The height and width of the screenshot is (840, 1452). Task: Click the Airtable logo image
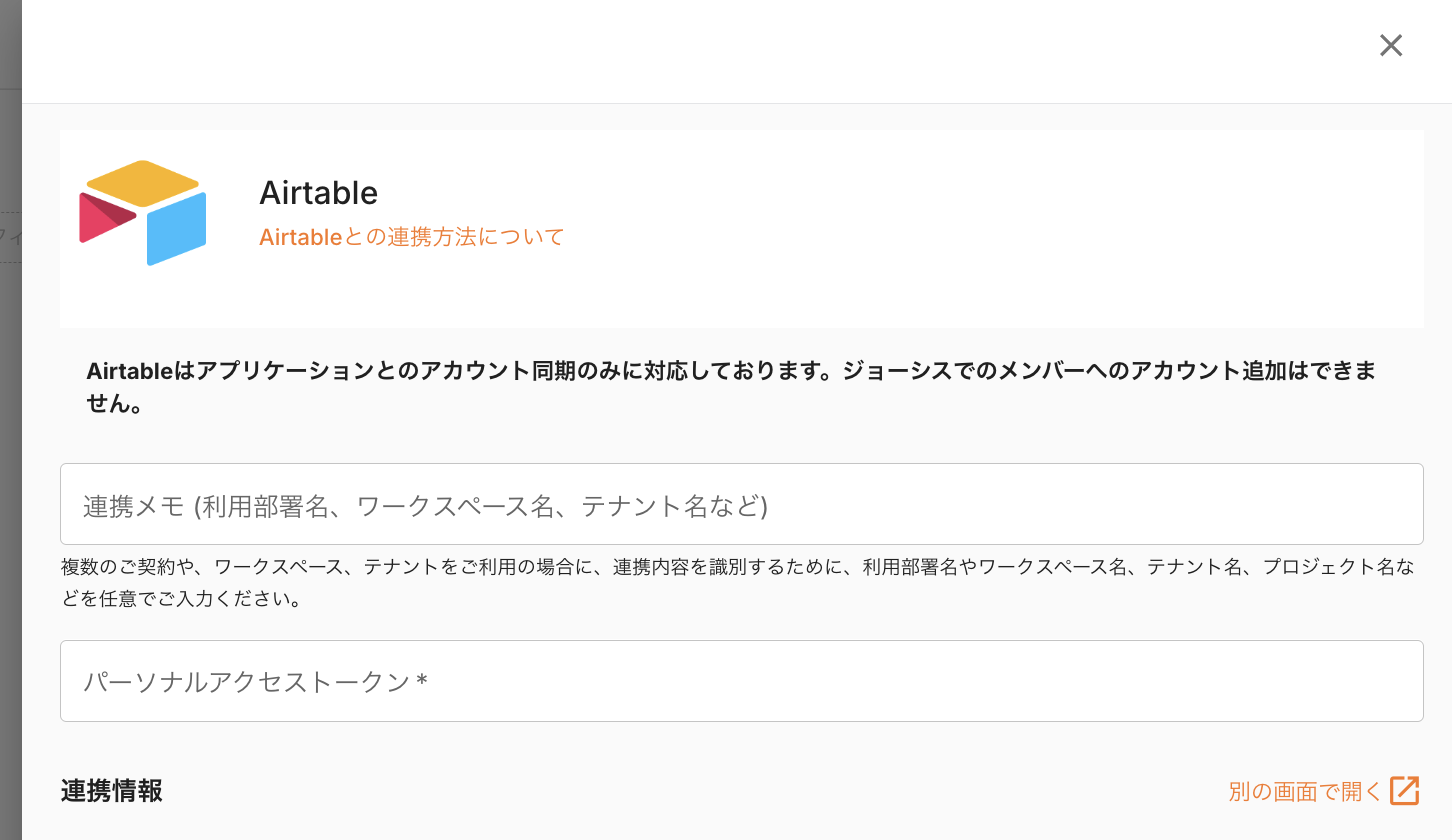coord(143,213)
